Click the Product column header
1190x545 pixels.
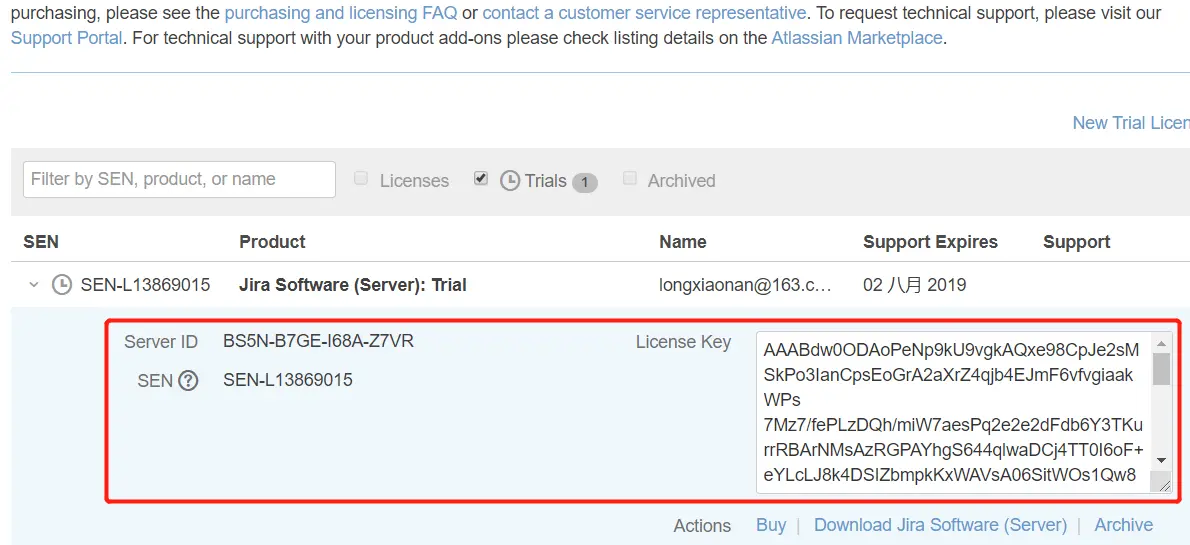[x=272, y=242]
